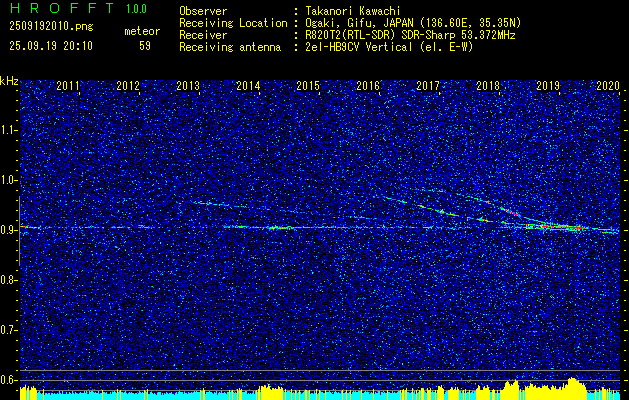Click the meteor count value 59
Image resolution: width=629 pixels, height=400 pixels.
pos(145,46)
